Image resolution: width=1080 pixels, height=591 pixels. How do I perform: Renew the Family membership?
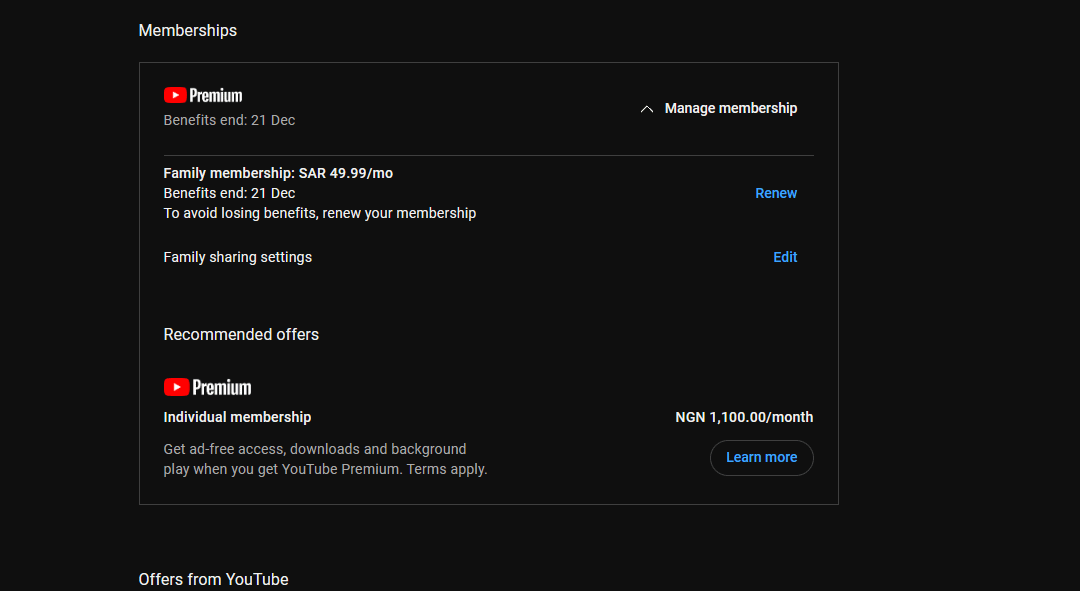[775, 193]
